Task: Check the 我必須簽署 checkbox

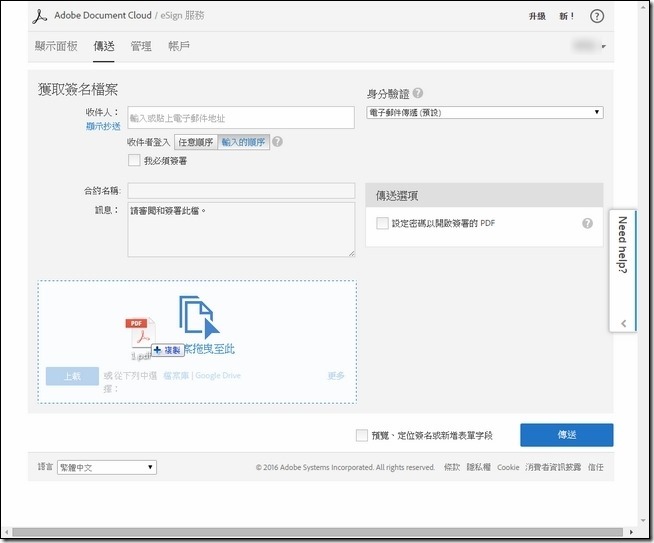Action: [x=134, y=160]
